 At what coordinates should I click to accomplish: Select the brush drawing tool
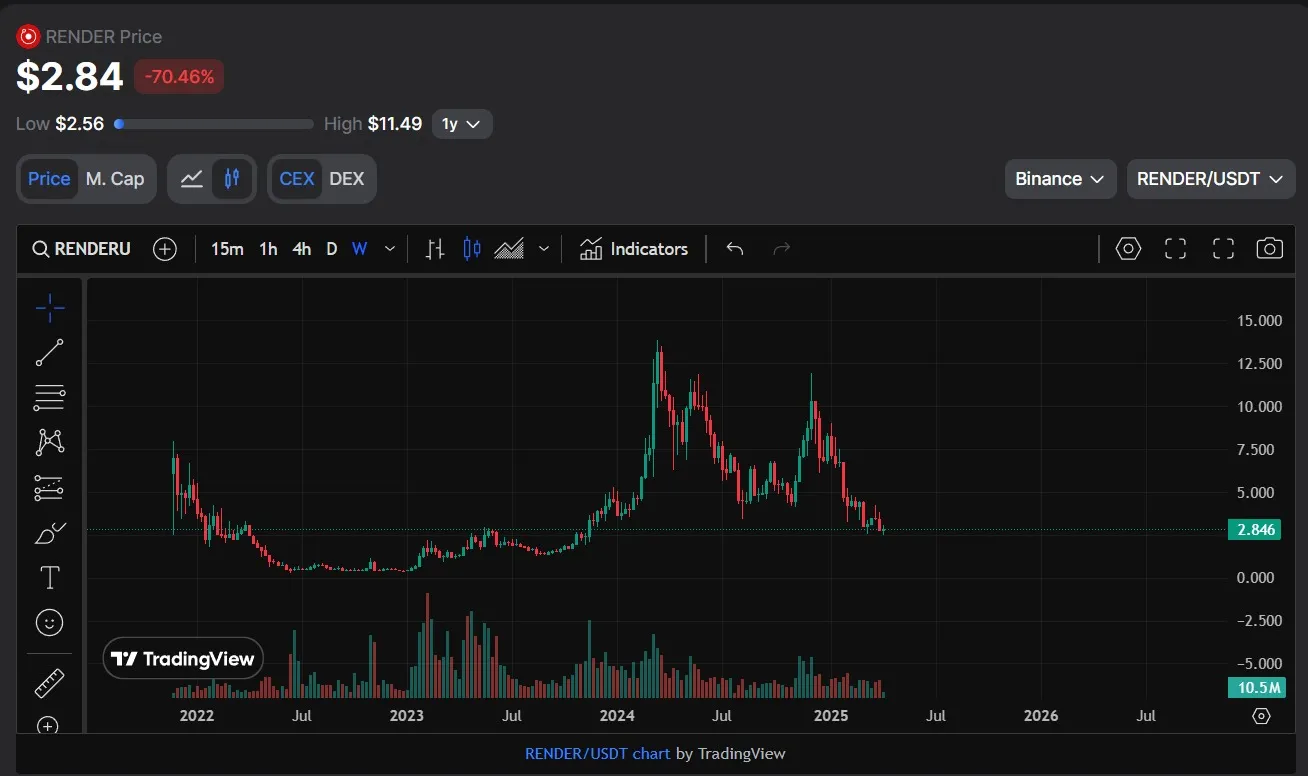(49, 533)
